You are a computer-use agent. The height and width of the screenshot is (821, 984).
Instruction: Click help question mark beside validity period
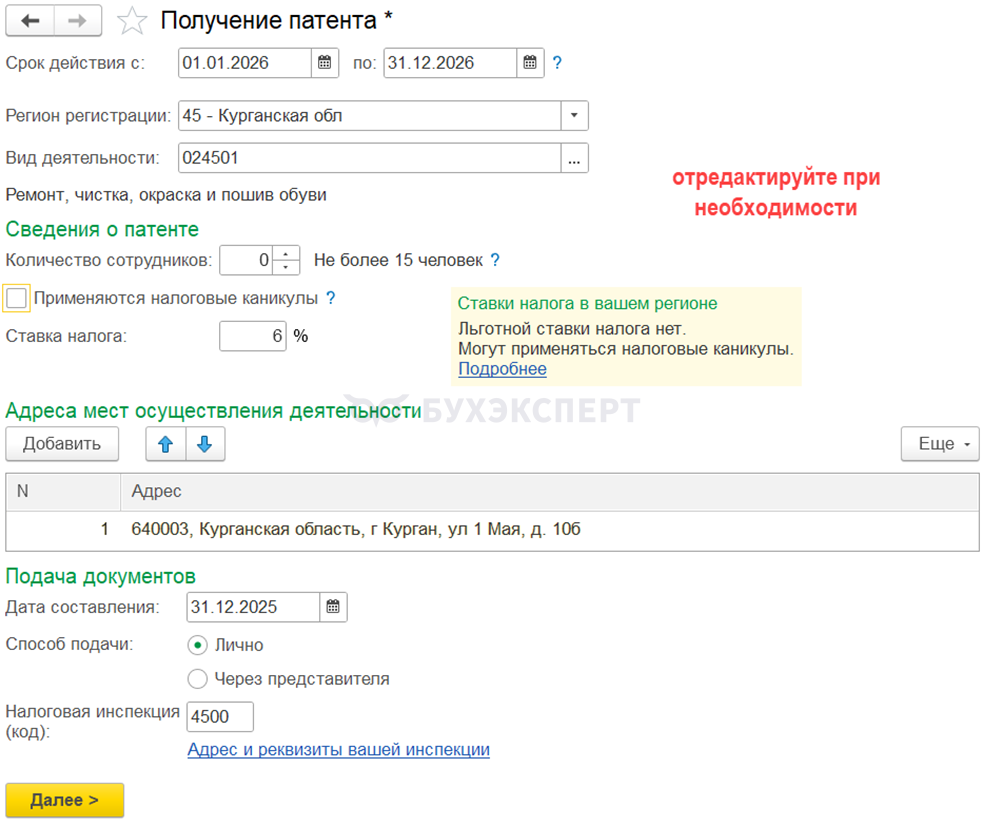pos(557,63)
